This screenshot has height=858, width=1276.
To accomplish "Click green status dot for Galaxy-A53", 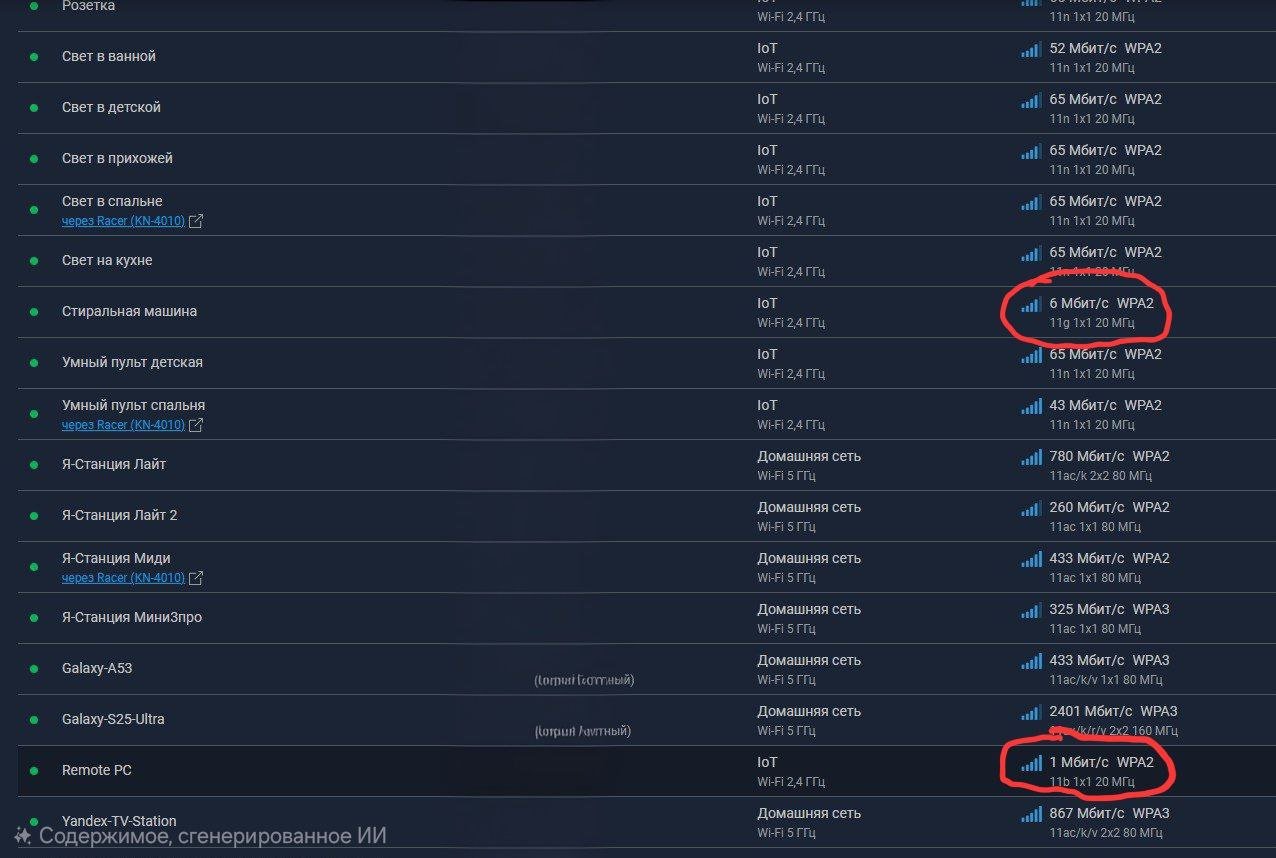I will [34, 668].
